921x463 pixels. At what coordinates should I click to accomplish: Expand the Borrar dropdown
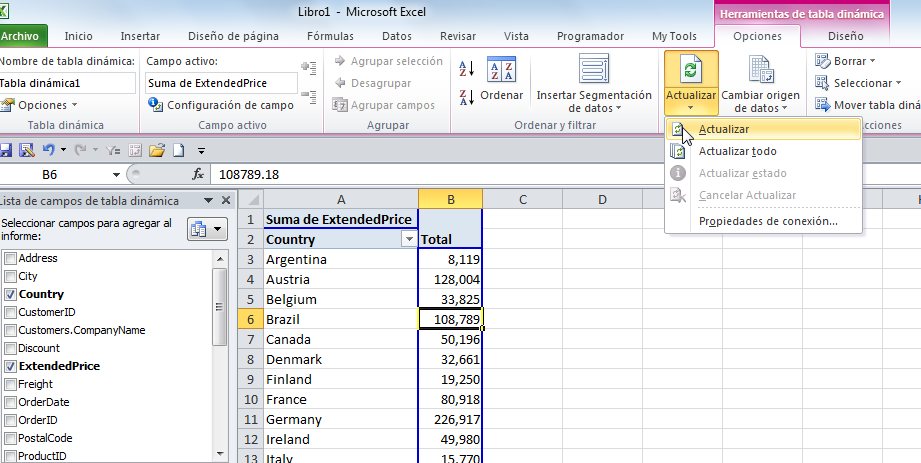872,61
